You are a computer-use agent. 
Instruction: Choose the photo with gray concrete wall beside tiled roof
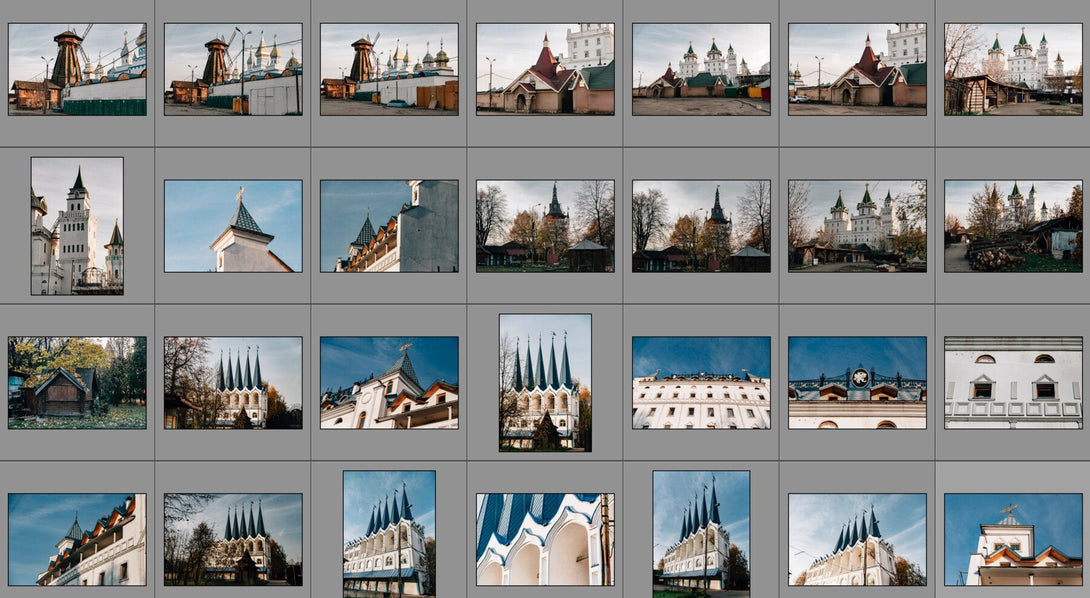pyautogui.click(x=389, y=226)
